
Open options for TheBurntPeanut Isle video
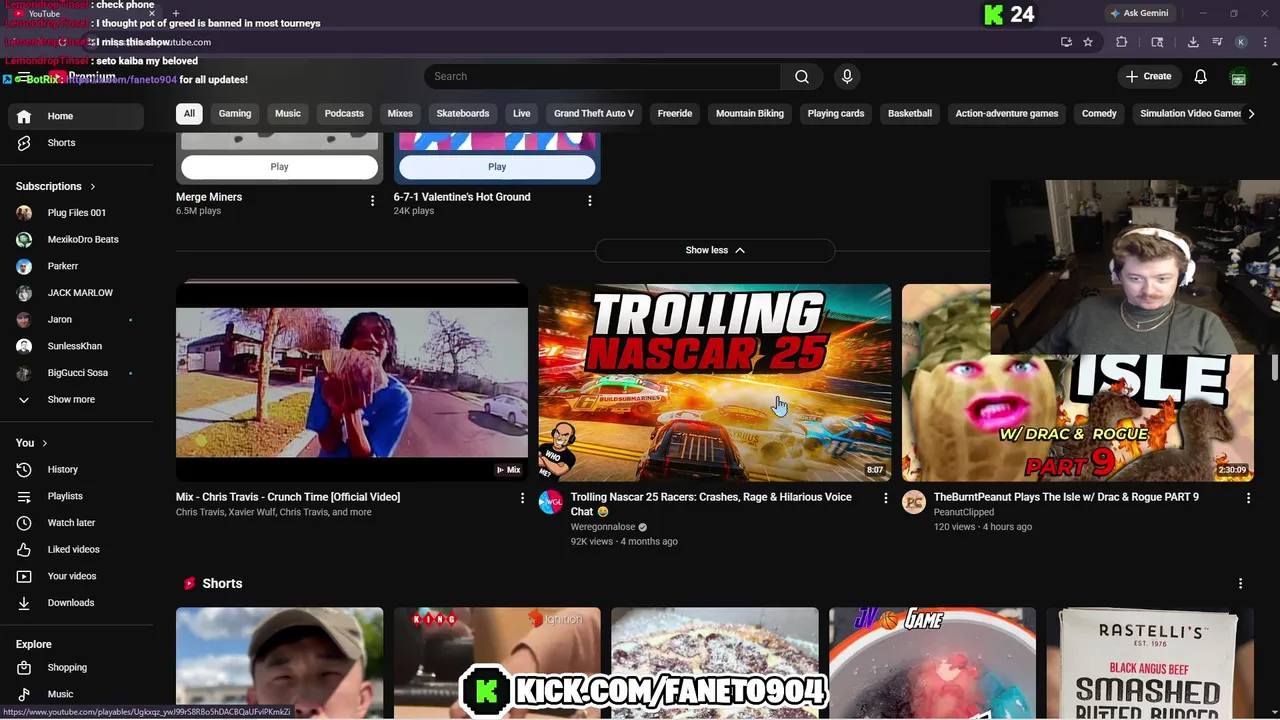click(1248, 498)
